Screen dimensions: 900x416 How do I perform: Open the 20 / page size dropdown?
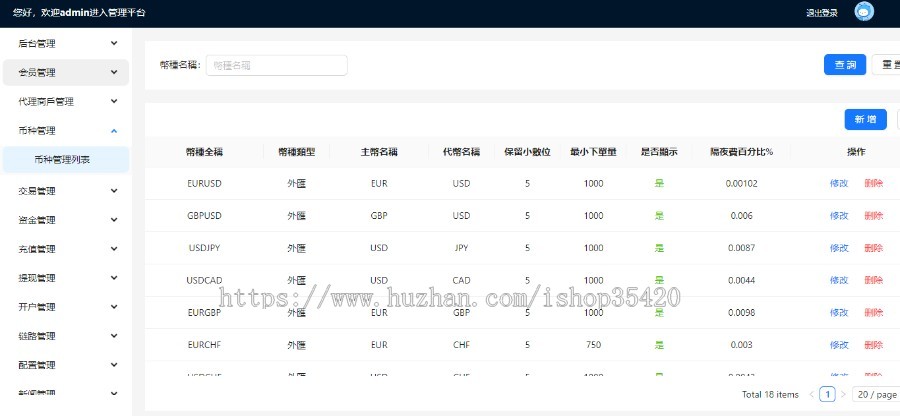(876, 394)
